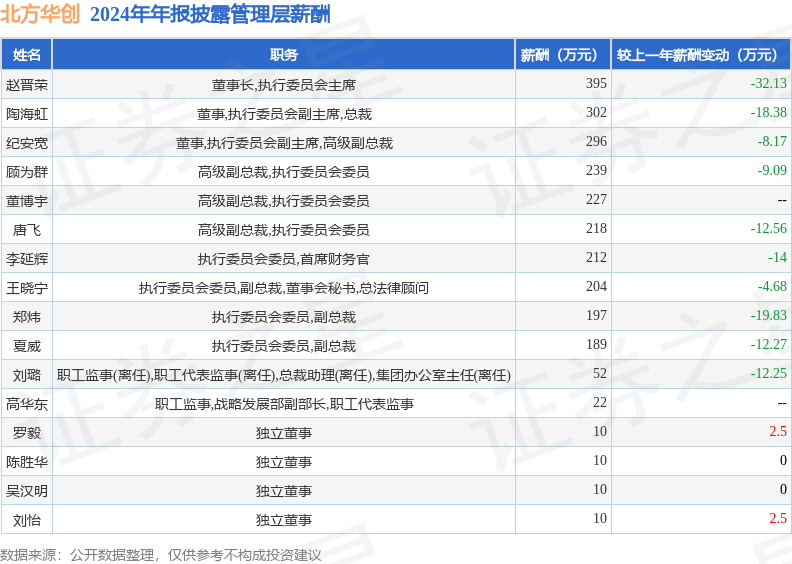The height and width of the screenshot is (564, 792).
Task: Select the name cell 陶海虹
Action: click(27, 114)
